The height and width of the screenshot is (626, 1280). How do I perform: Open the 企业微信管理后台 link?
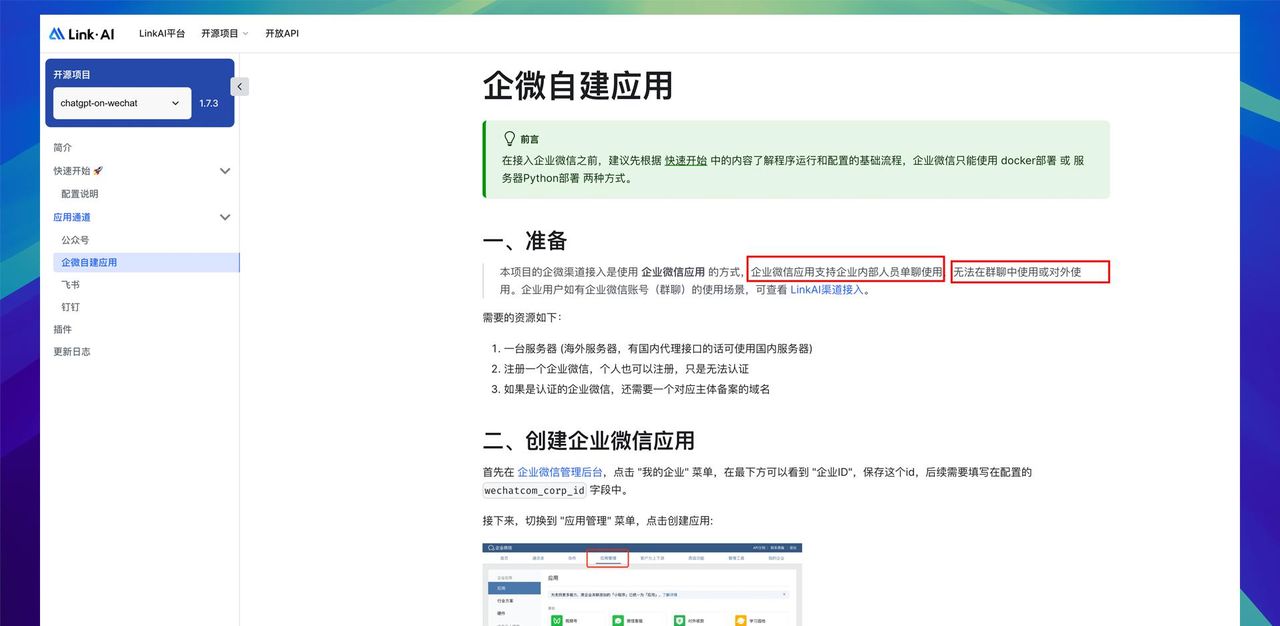click(x=560, y=472)
